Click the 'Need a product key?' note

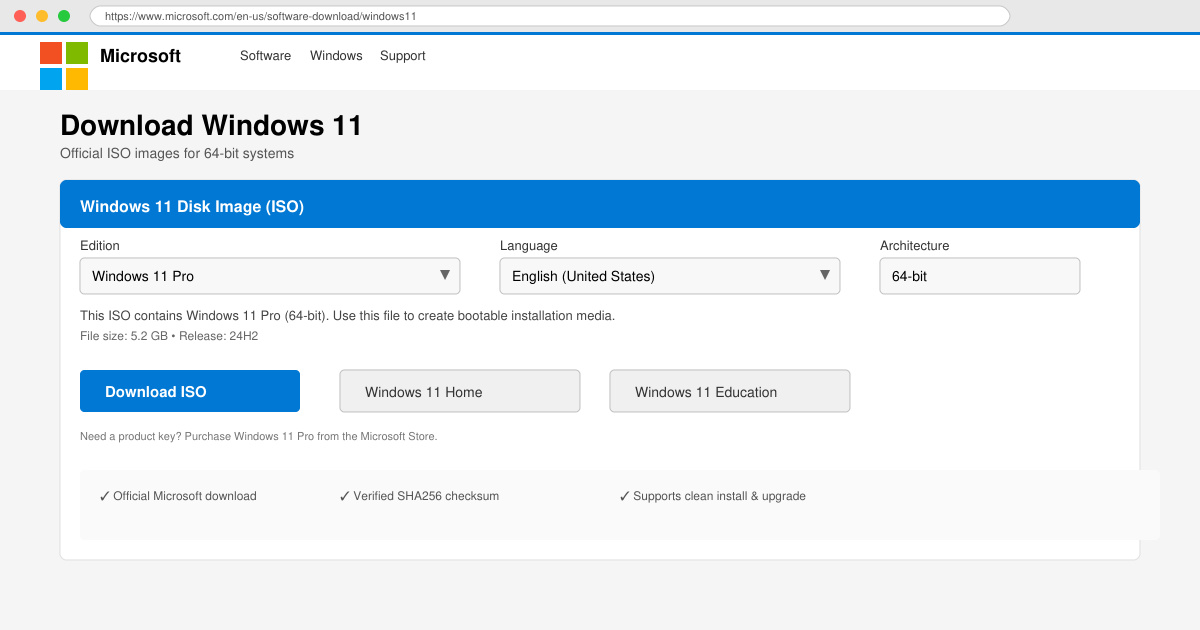pyautogui.click(x=258, y=436)
